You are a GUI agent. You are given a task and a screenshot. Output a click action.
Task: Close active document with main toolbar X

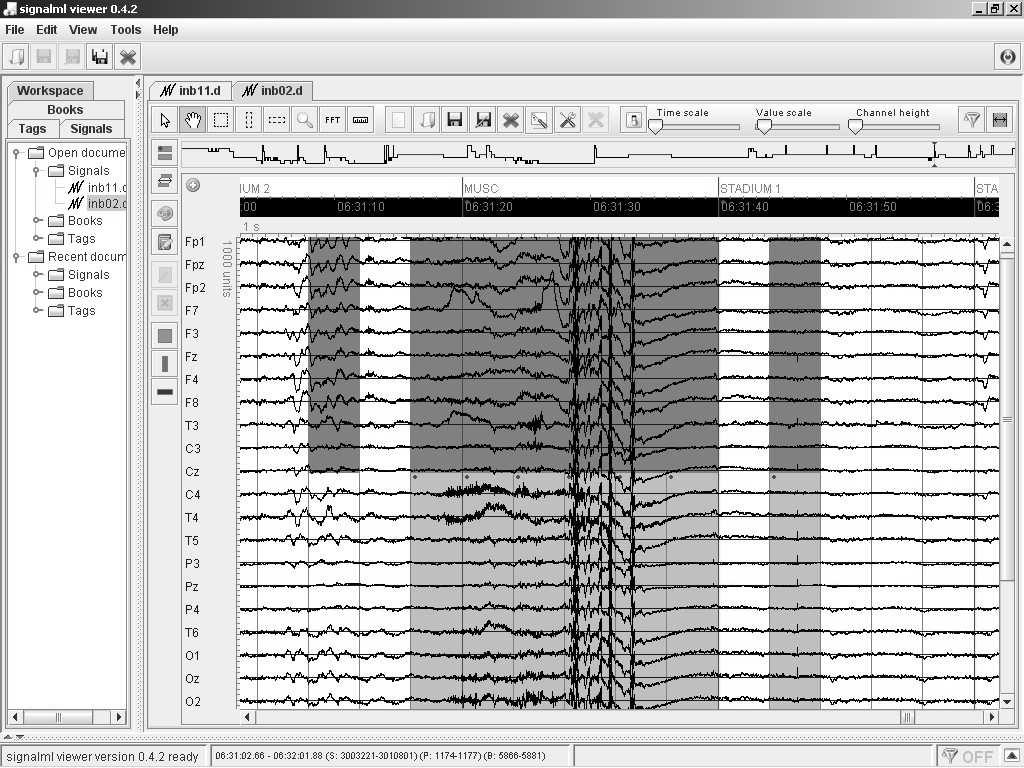128,57
